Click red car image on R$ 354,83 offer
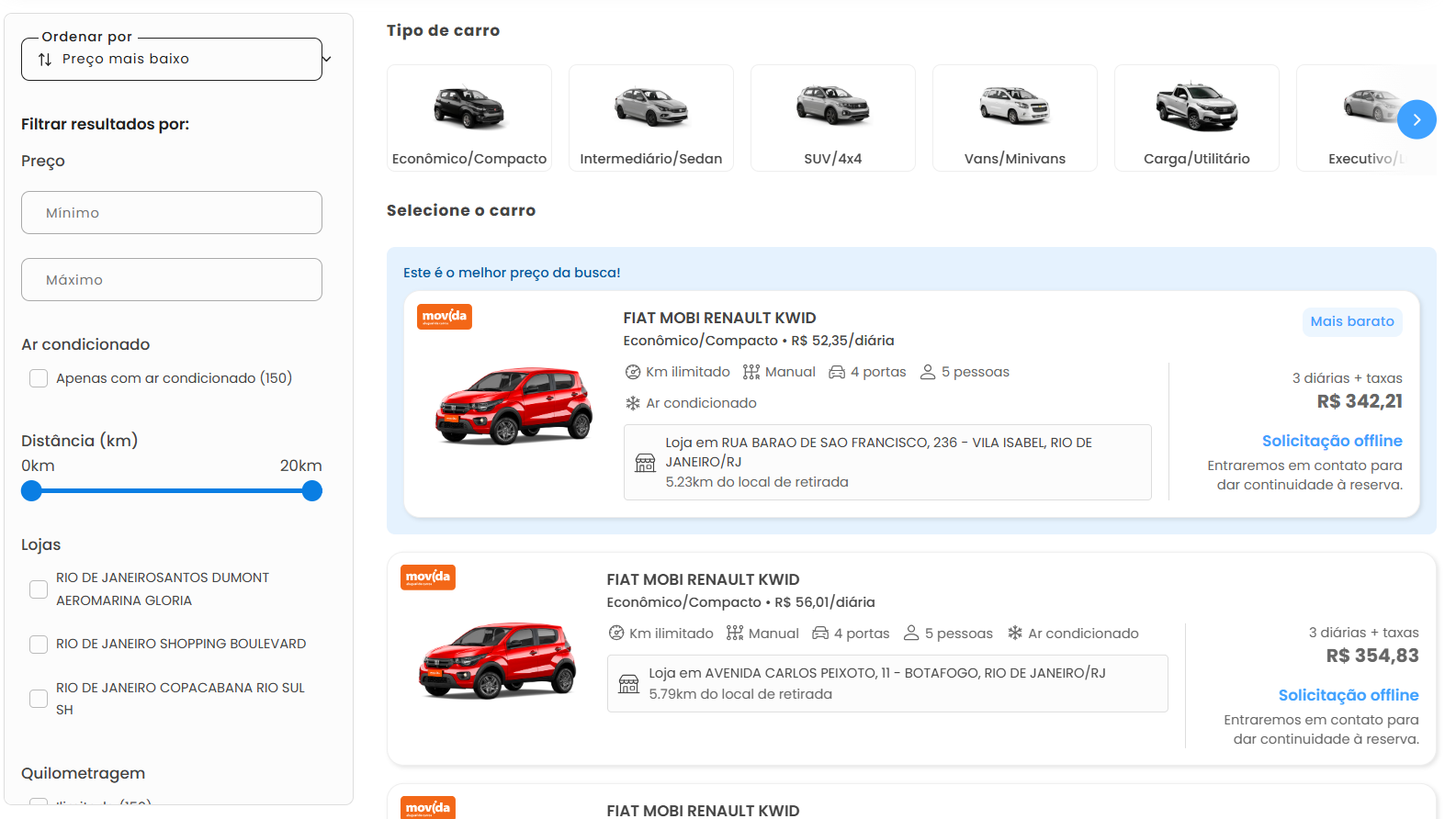The height and width of the screenshot is (819, 1456). (x=498, y=659)
